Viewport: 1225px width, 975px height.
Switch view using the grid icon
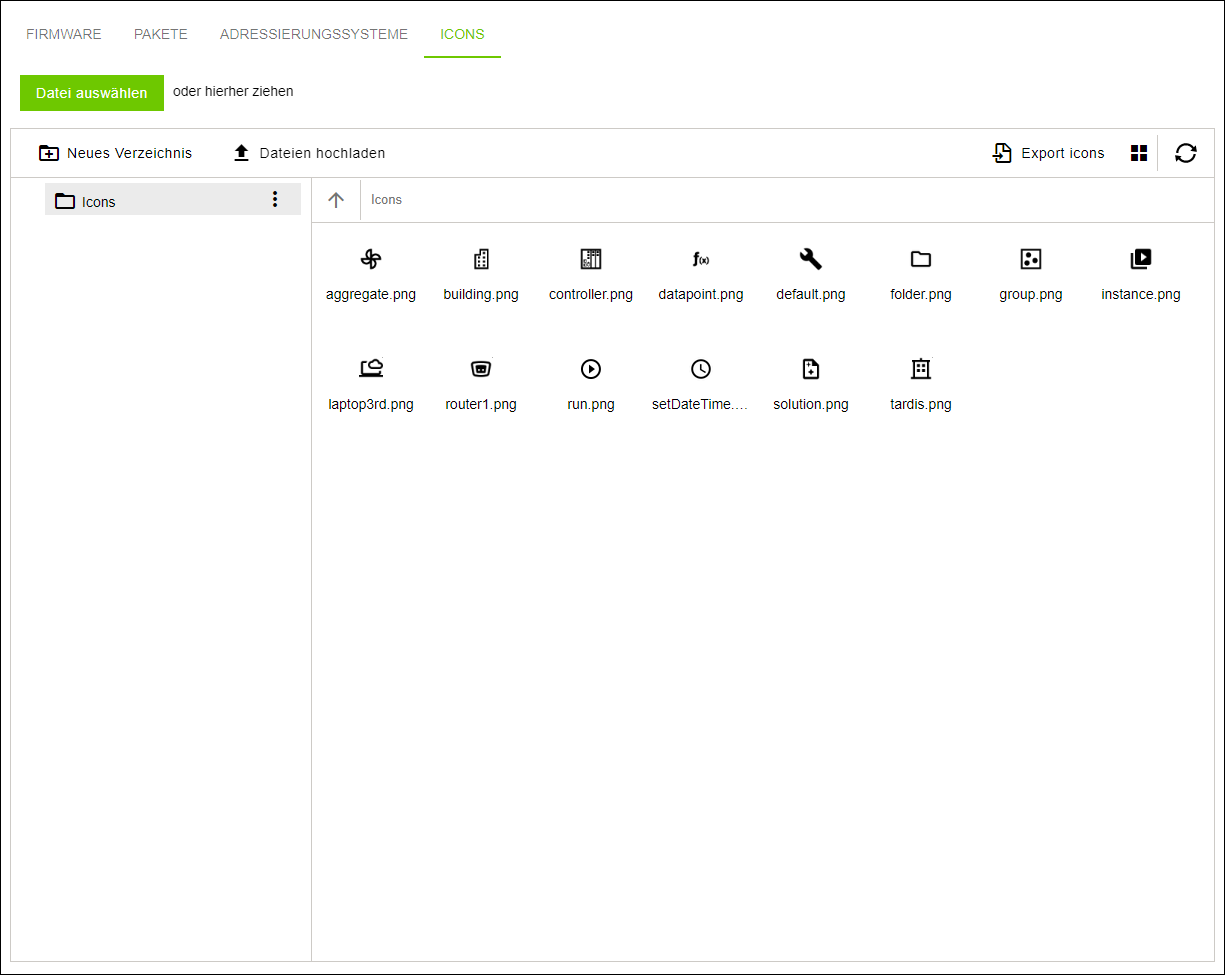click(x=1139, y=153)
